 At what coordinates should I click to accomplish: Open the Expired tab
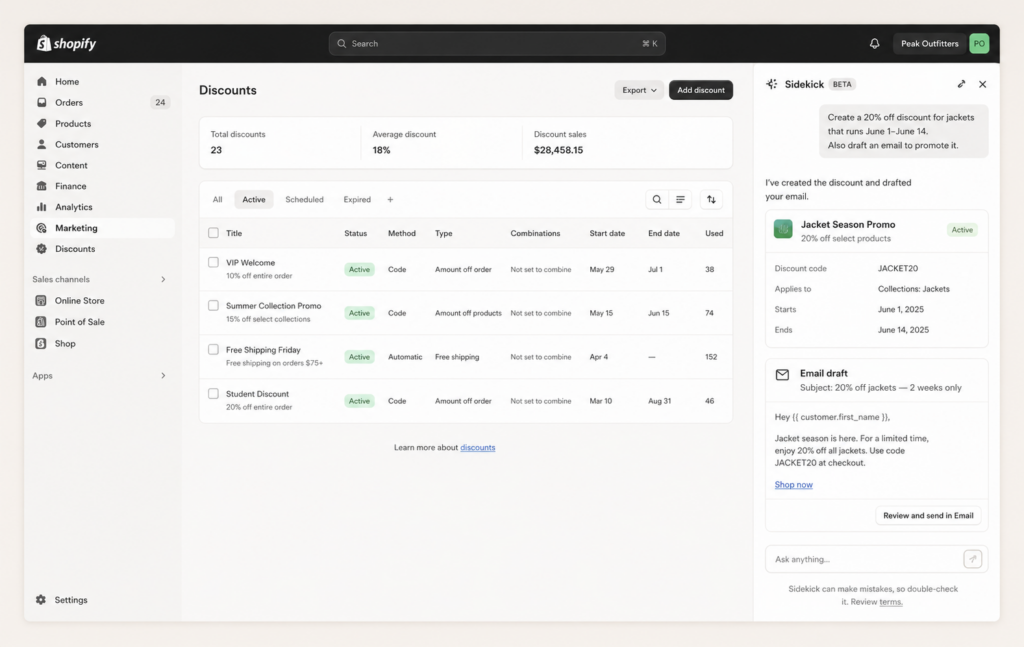coord(357,200)
